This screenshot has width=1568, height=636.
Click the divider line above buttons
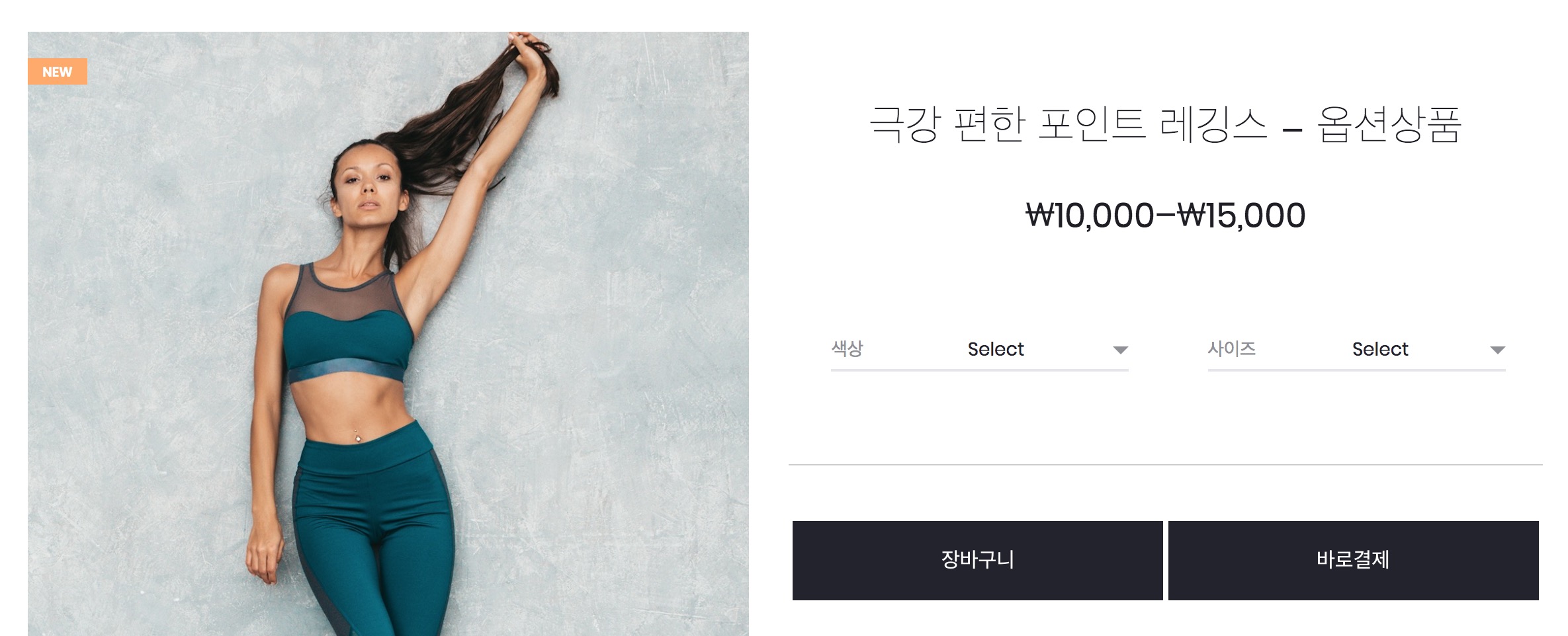click(1165, 465)
